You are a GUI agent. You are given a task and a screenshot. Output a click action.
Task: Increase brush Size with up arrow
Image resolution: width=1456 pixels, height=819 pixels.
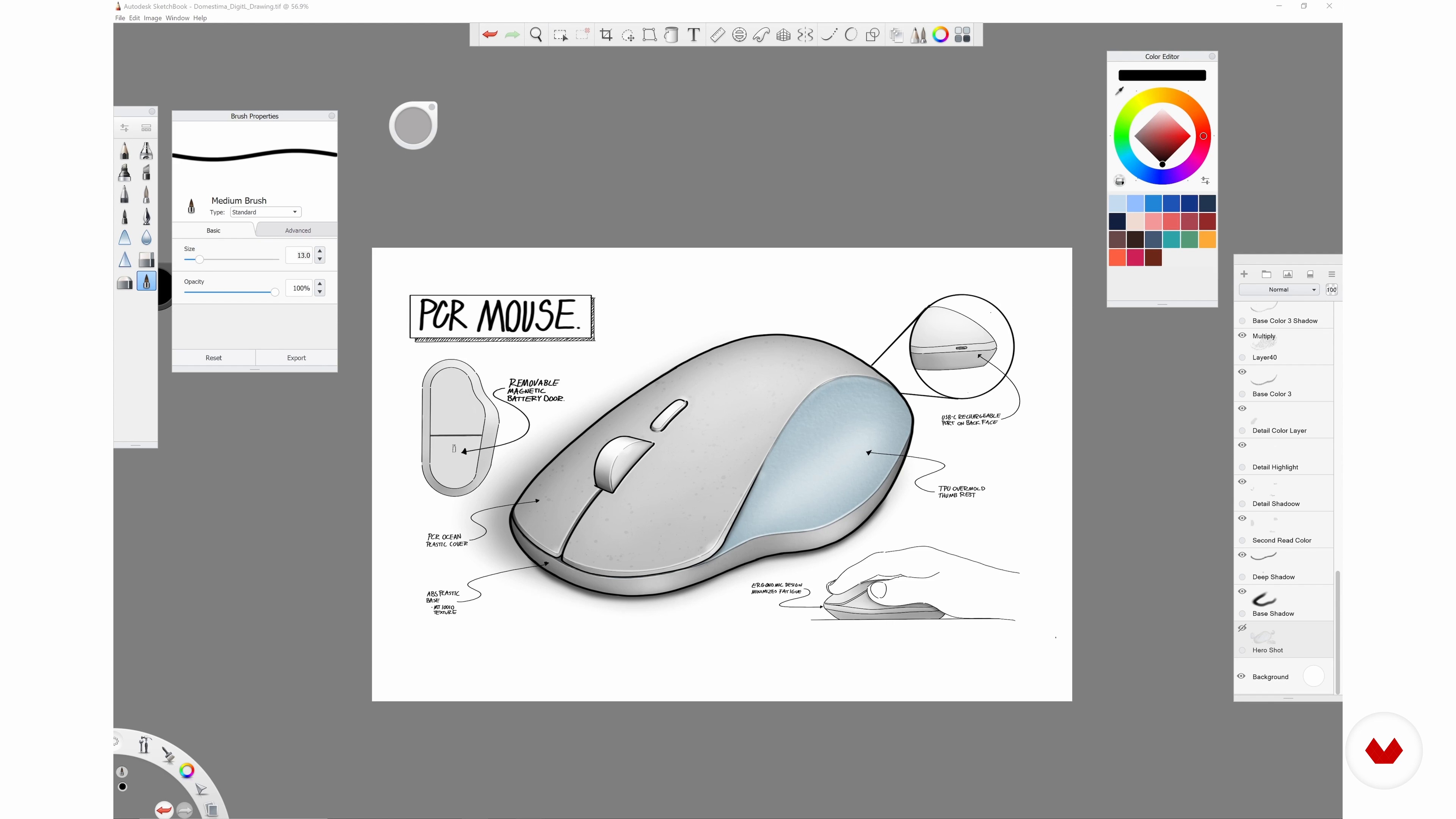click(320, 250)
